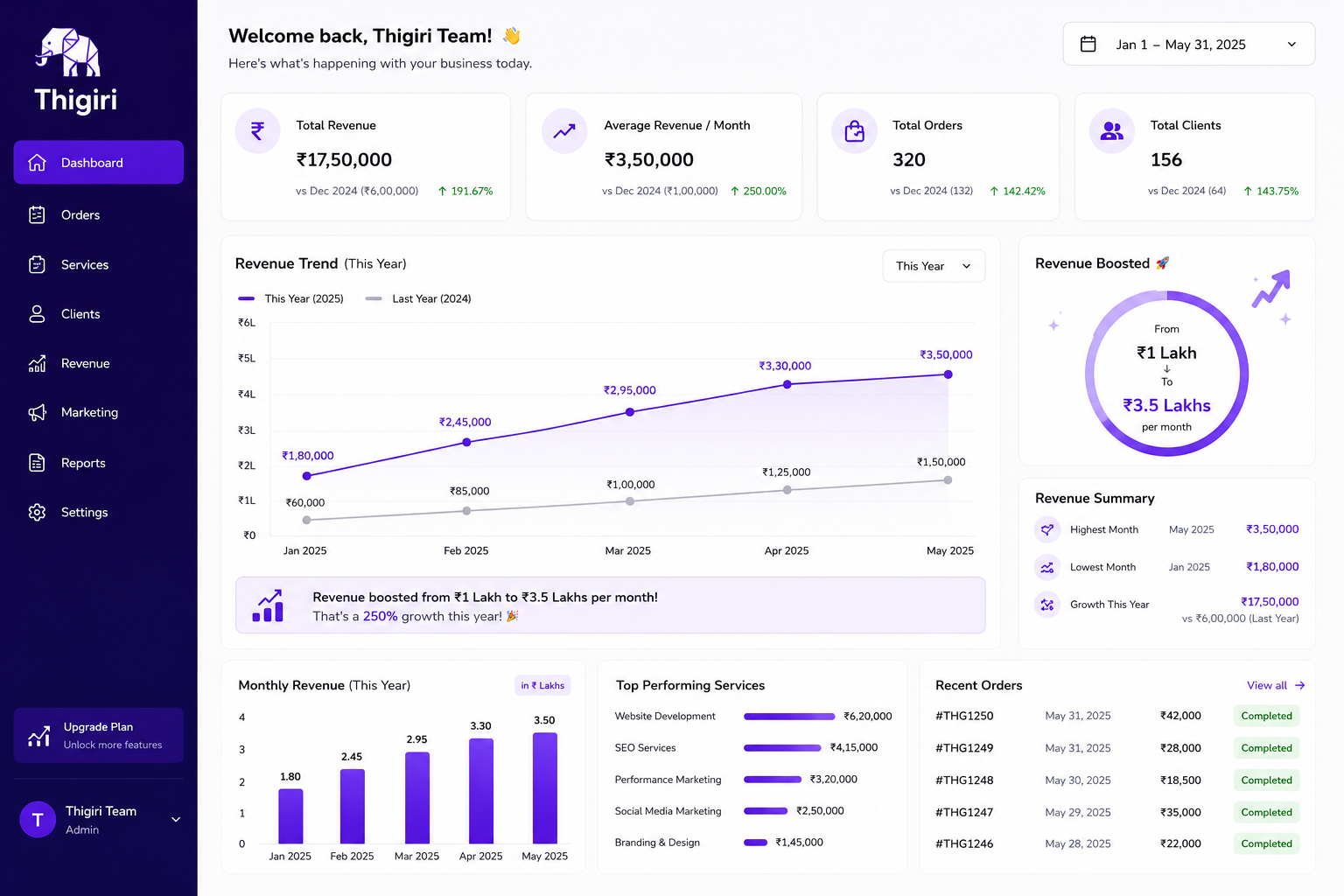
Task: Expand the Thigiri Team account chevron
Action: [176, 820]
